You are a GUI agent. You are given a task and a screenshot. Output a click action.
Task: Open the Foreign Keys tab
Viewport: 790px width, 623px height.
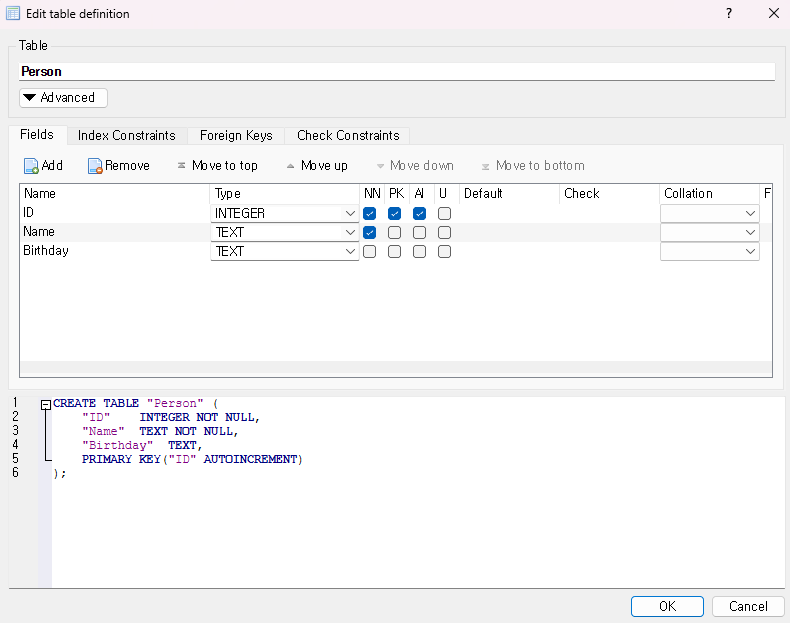coord(236,135)
